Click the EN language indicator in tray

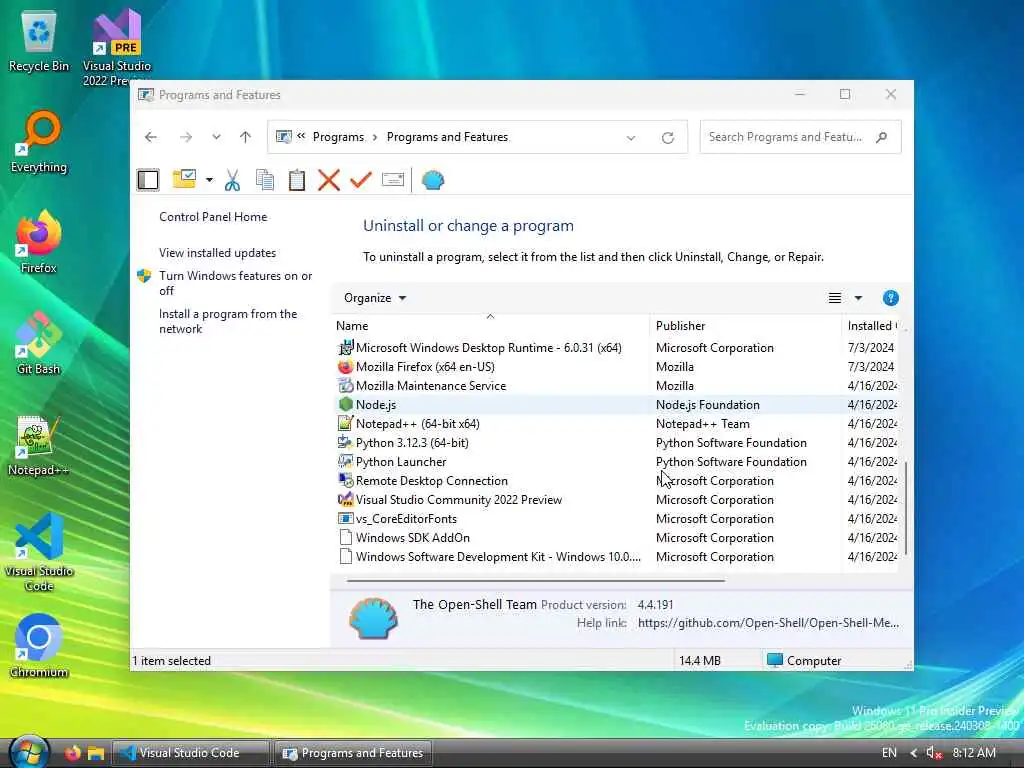[889, 753]
